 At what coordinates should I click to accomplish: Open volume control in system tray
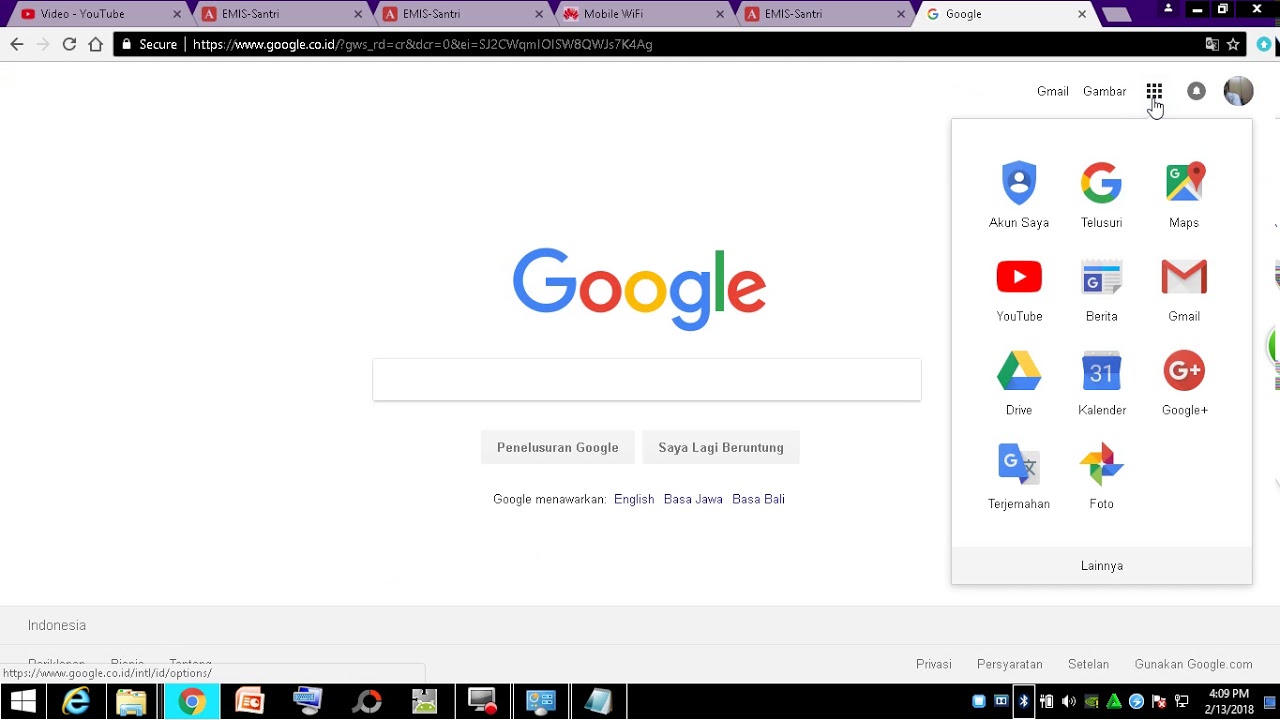pyautogui.click(x=1069, y=701)
